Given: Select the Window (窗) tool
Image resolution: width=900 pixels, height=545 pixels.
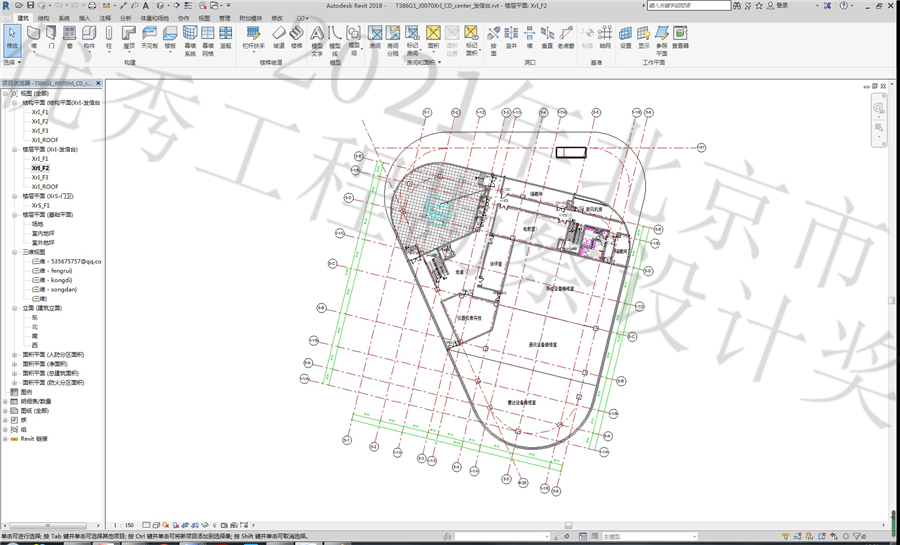Looking at the screenshot, I should [69, 37].
